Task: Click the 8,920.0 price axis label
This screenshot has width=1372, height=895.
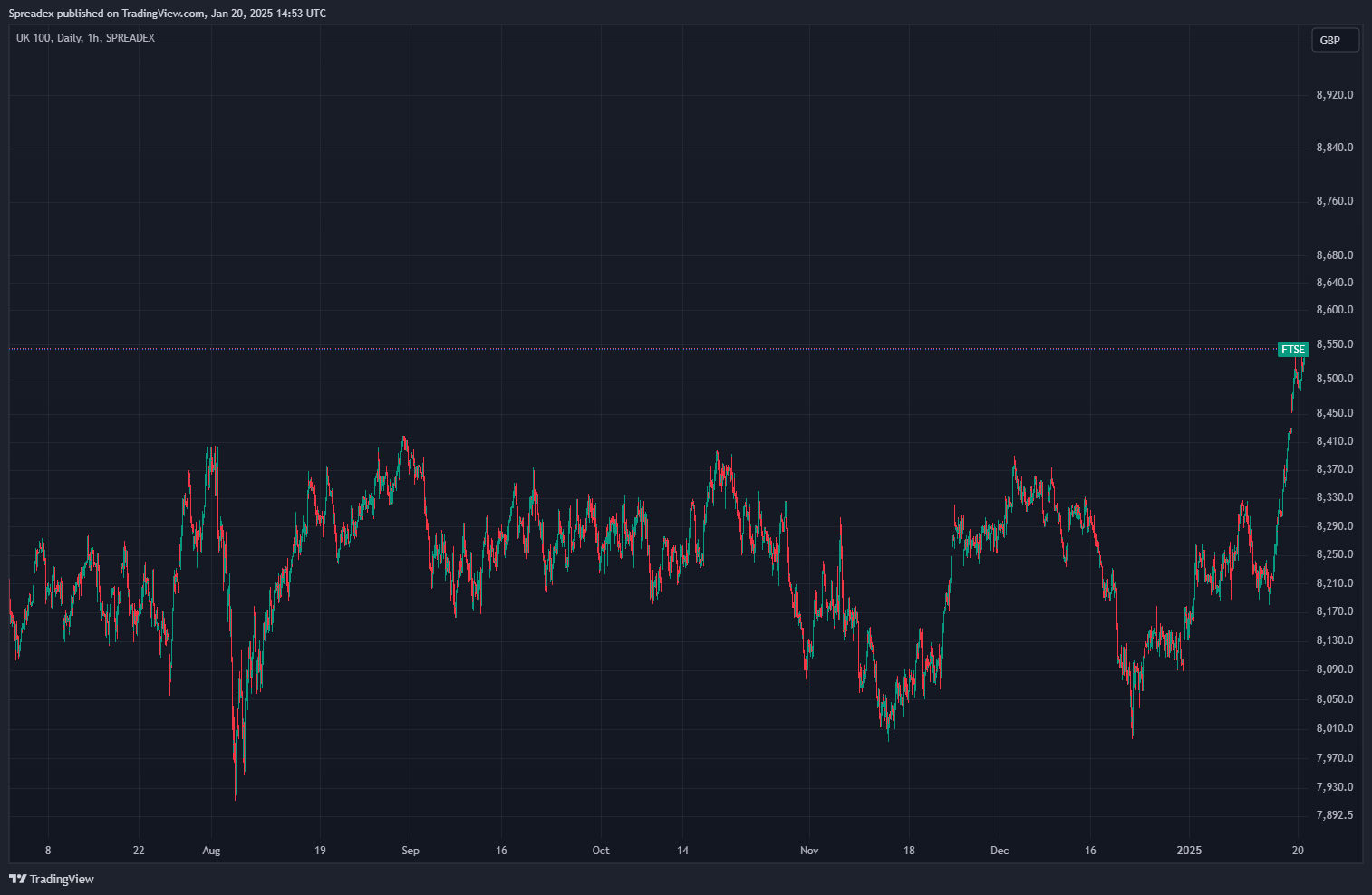Action: pyautogui.click(x=1335, y=95)
